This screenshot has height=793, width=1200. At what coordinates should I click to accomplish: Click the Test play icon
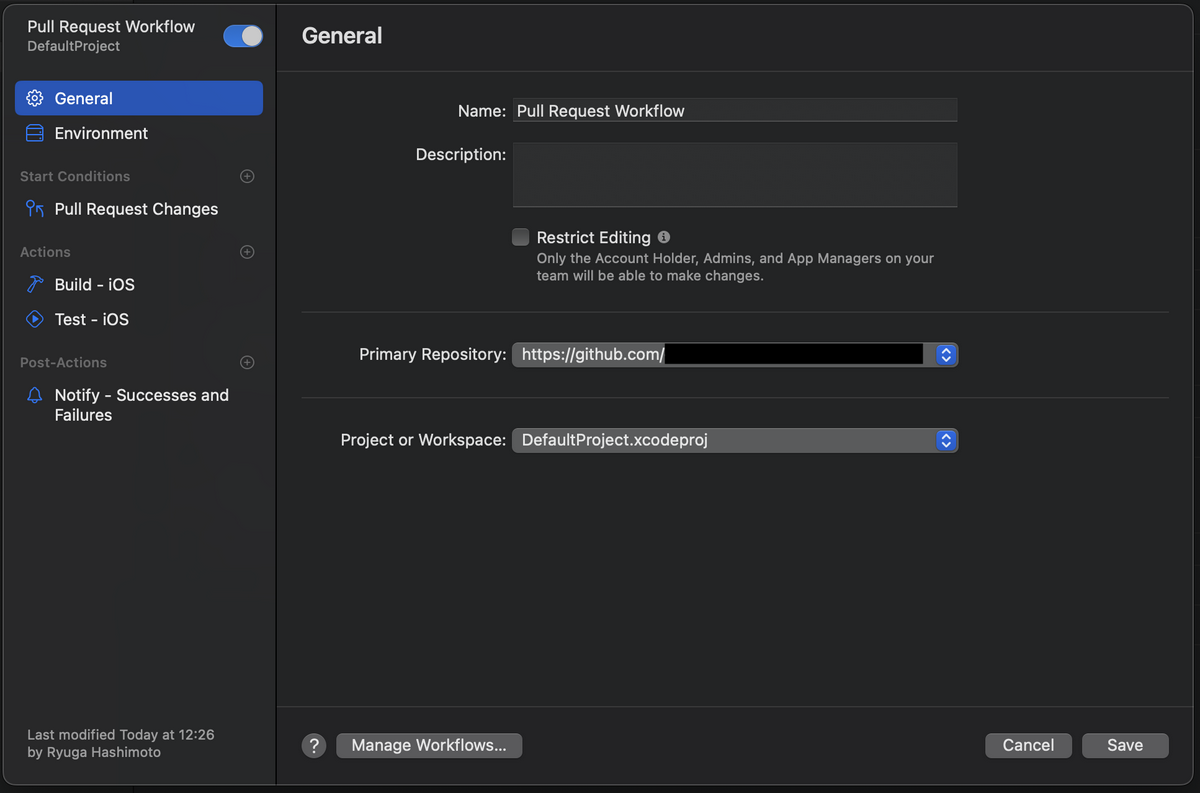[35, 319]
